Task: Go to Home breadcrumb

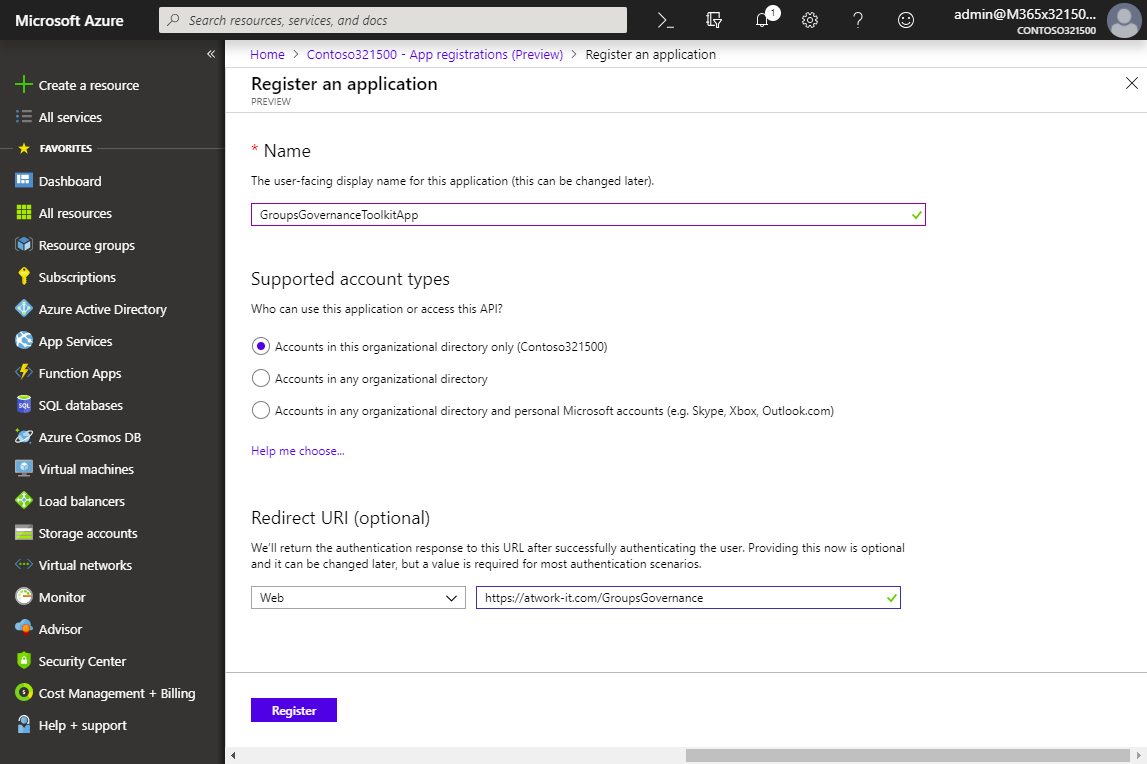Action: [267, 54]
